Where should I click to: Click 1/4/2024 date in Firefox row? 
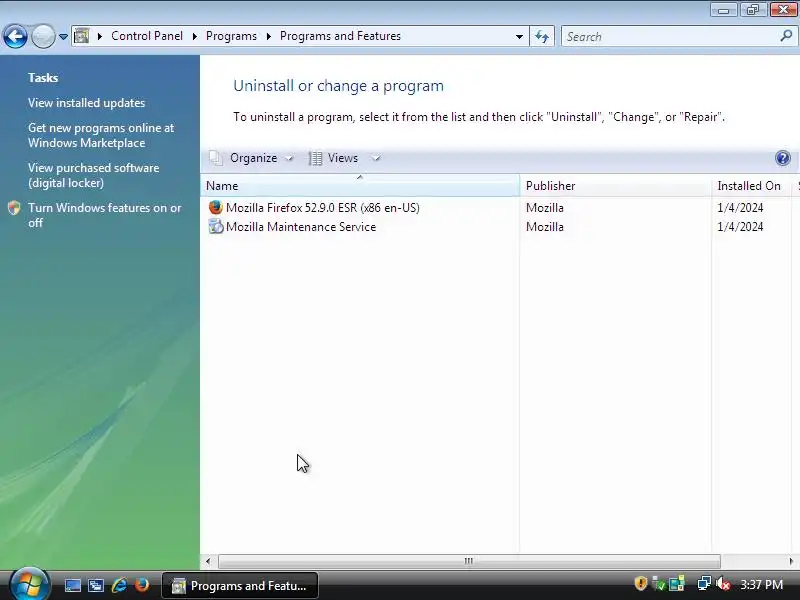(740, 208)
